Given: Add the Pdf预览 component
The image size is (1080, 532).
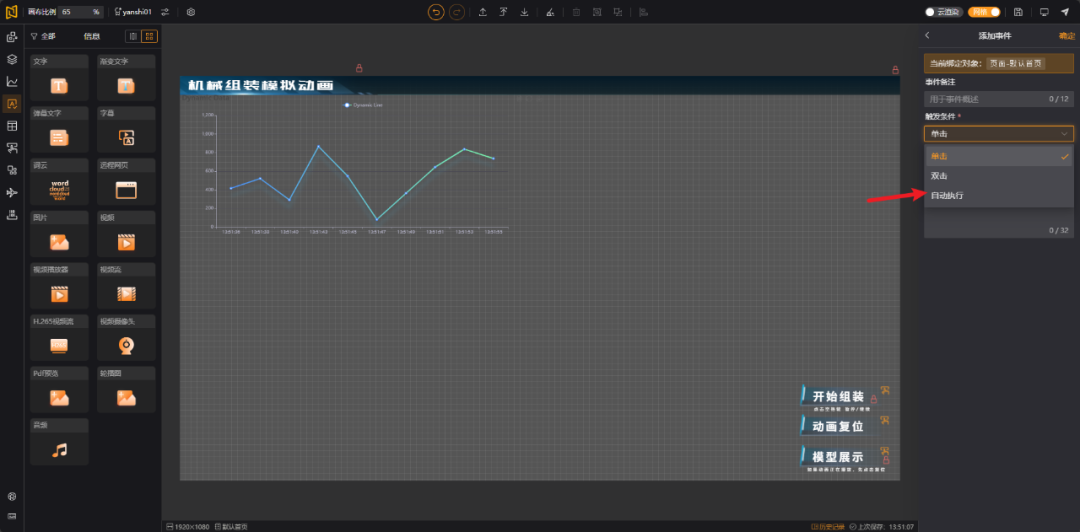Looking at the screenshot, I should [x=59, y=390].
